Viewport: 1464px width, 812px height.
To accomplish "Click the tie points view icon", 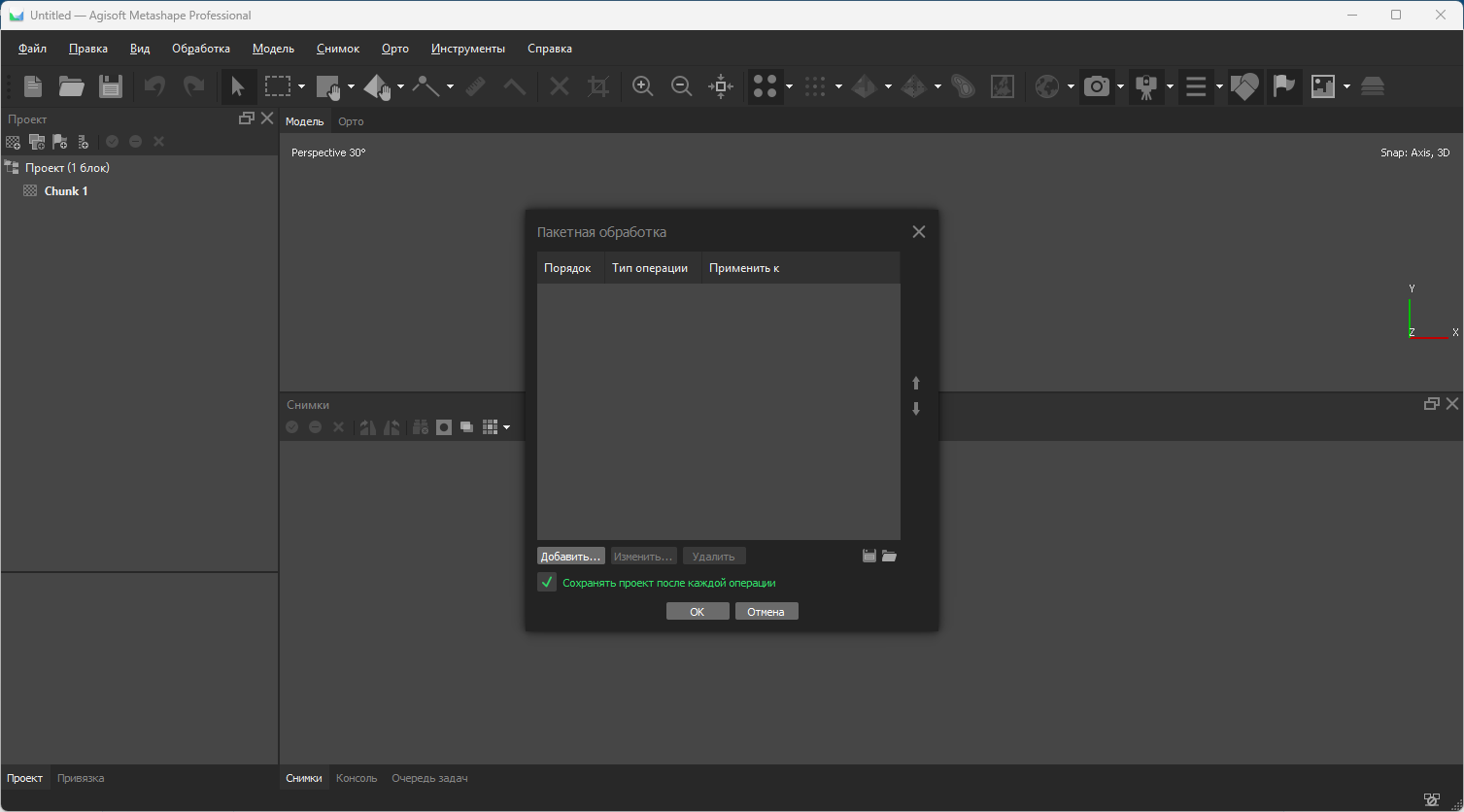I will coord(766,86).
